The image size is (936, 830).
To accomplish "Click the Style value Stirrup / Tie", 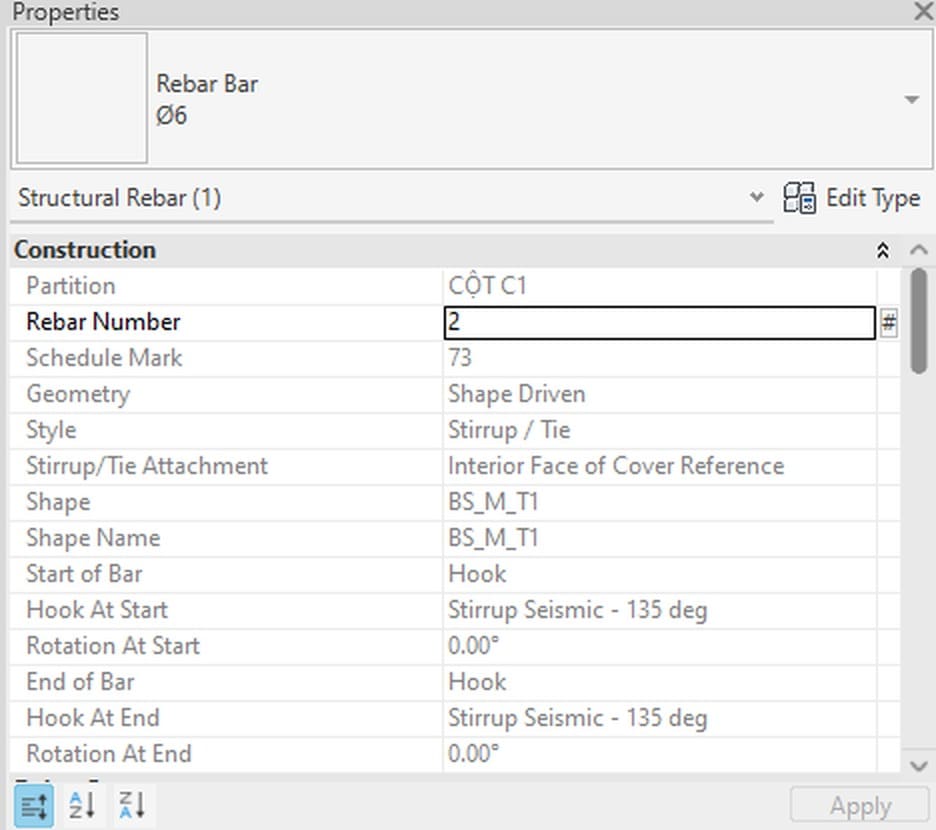I will [509, 430].
